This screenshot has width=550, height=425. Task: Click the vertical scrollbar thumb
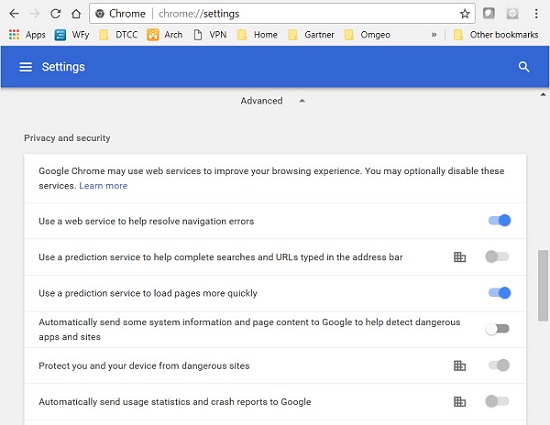(x=543, y=285)
